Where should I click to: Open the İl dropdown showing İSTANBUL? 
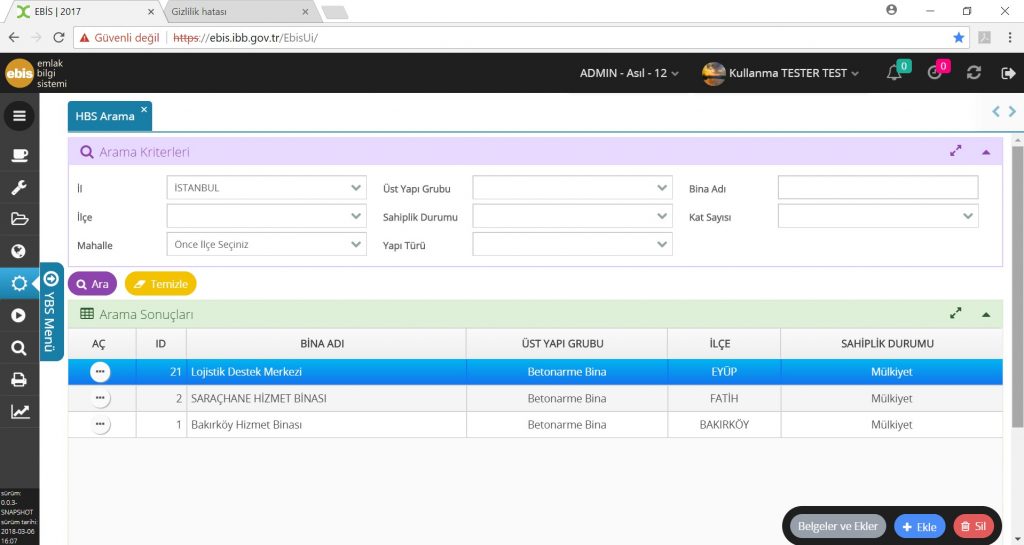click(x=266, y=188)
